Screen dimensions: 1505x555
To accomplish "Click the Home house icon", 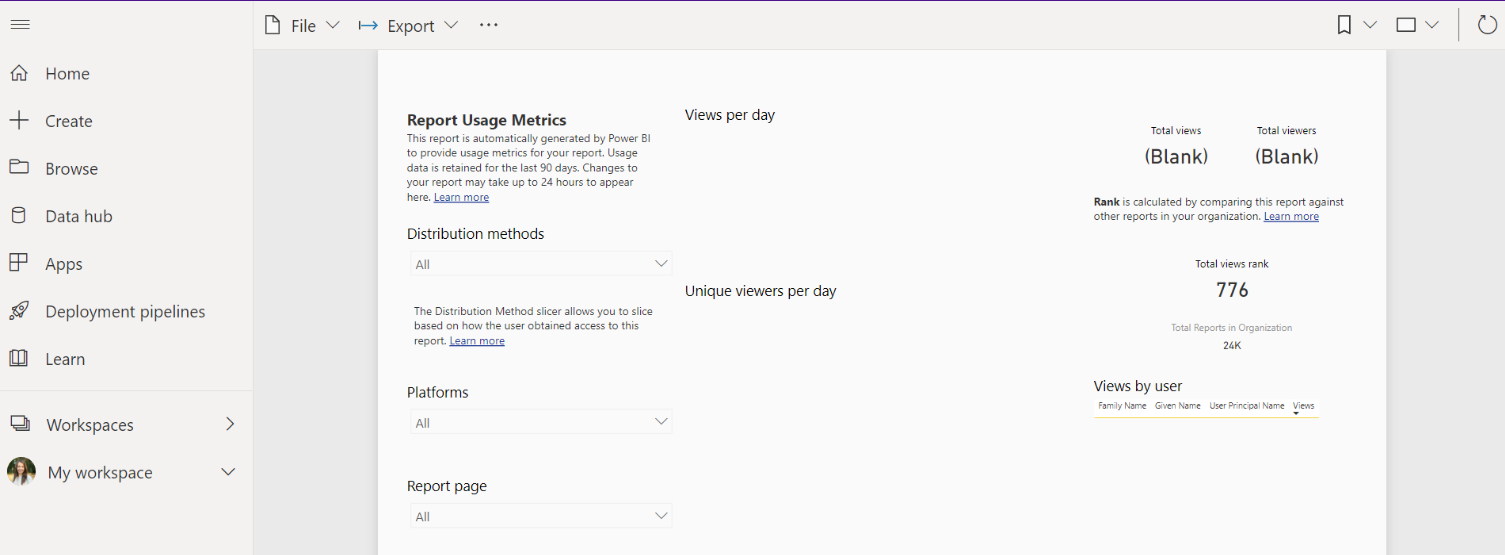I will tap(19, 73).
